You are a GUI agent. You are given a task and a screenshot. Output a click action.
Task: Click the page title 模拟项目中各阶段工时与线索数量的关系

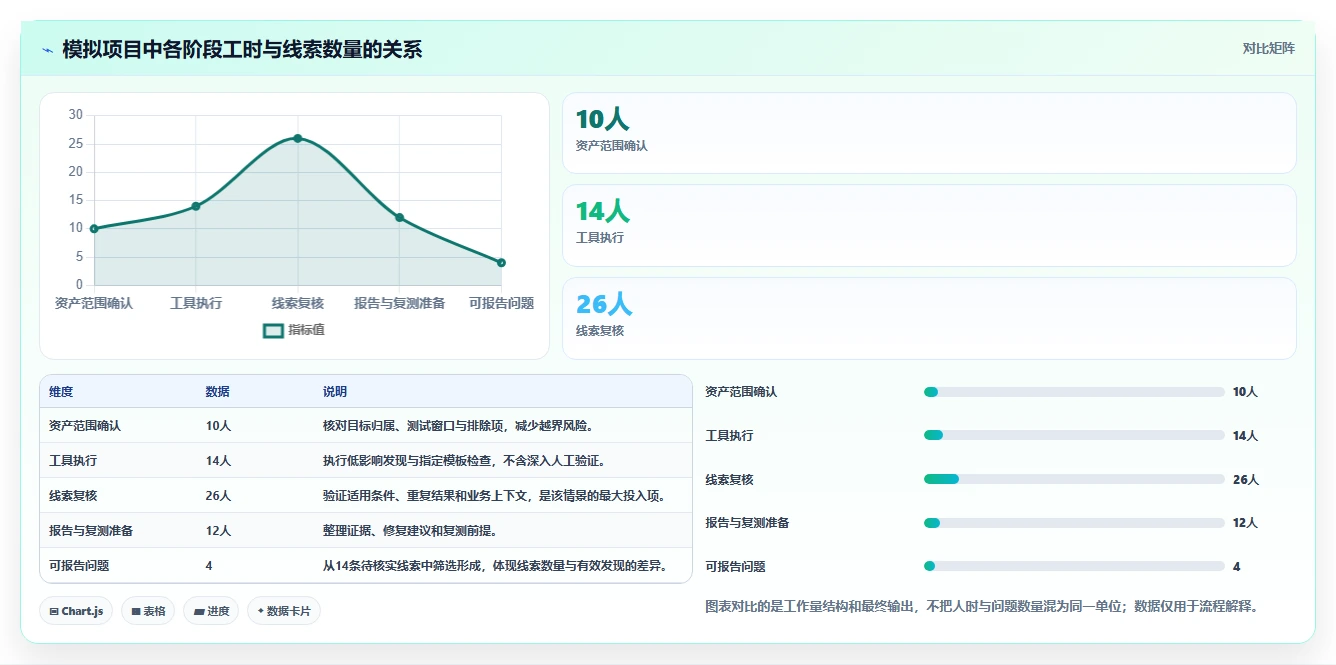click(x=242, y=49)
